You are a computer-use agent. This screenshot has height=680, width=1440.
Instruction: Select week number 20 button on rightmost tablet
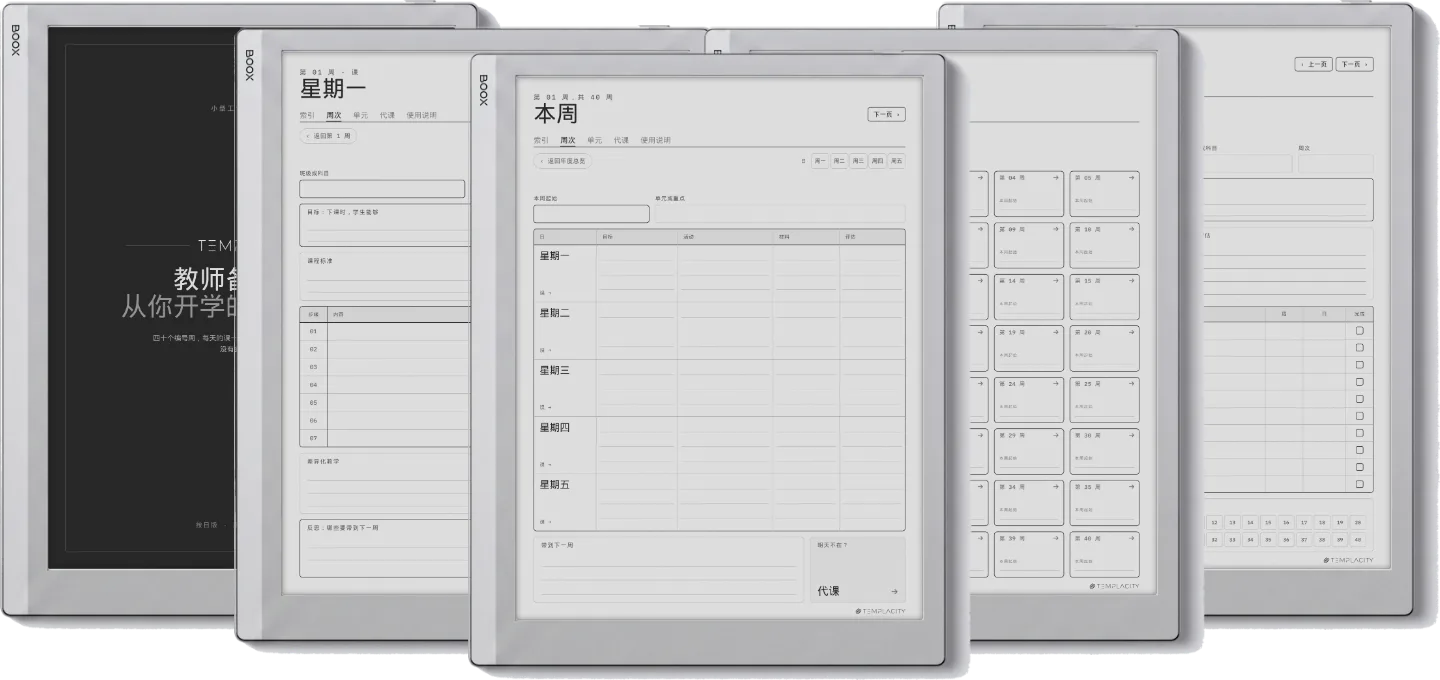coord(1357,522)
